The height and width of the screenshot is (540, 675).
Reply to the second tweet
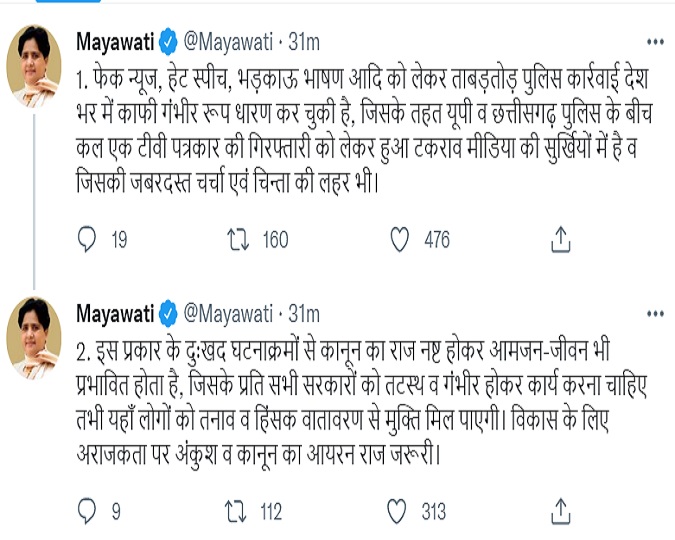click(x=87, y=512)
